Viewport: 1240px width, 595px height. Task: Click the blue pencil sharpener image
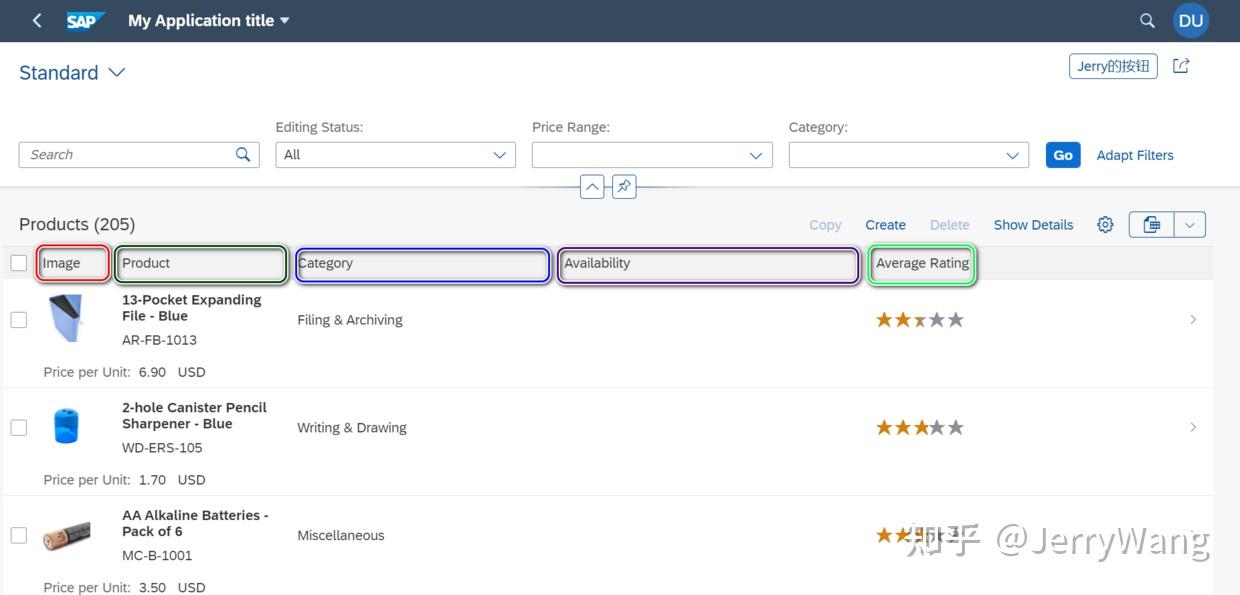point(66,426)
